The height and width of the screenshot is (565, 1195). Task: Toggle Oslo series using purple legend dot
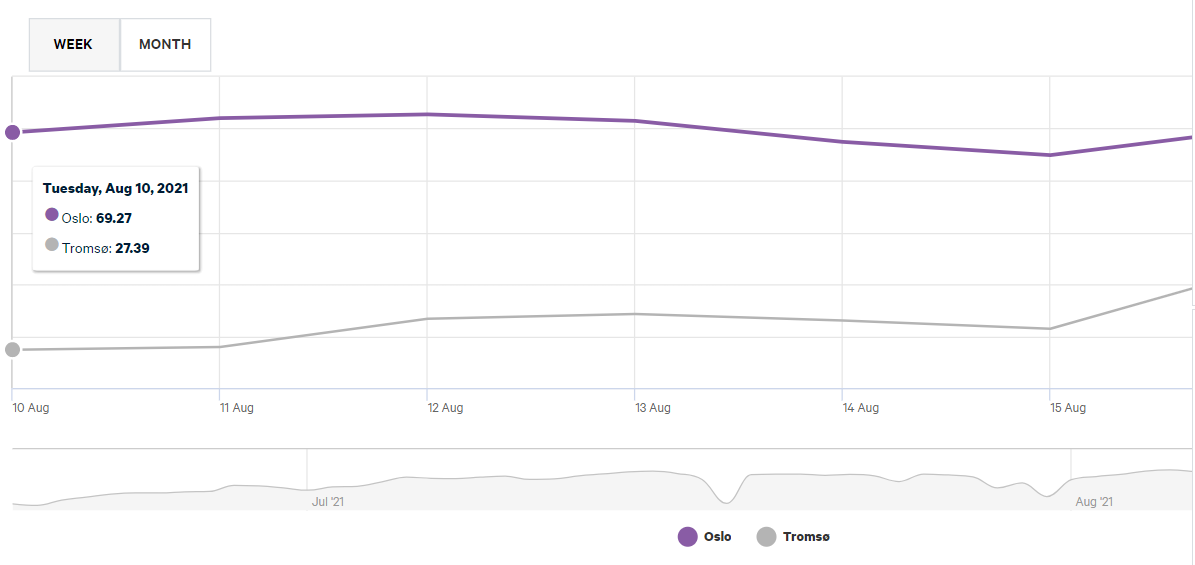[688, 537]
